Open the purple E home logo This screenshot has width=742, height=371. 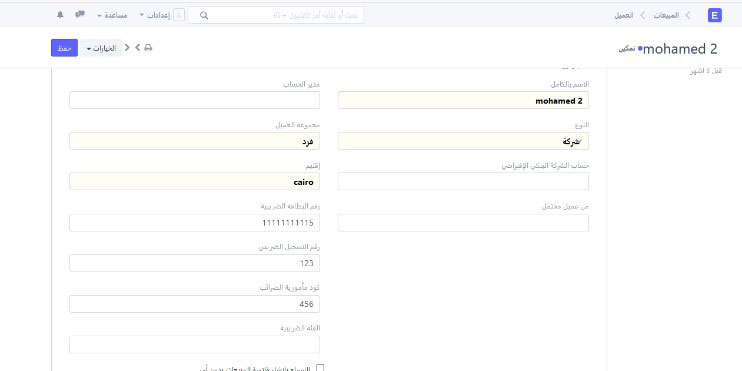point(715,15)
